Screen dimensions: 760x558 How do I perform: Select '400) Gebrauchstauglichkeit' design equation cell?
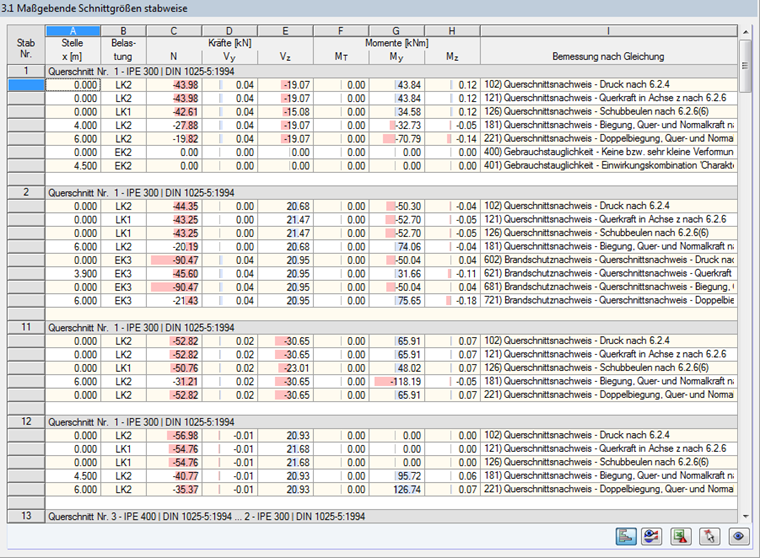pyautogui.click(x=609, y=152)
